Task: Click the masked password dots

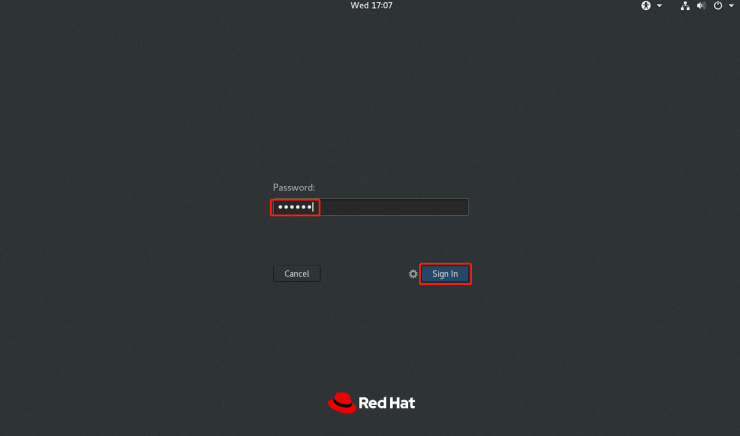Action: tap(295, 207)
